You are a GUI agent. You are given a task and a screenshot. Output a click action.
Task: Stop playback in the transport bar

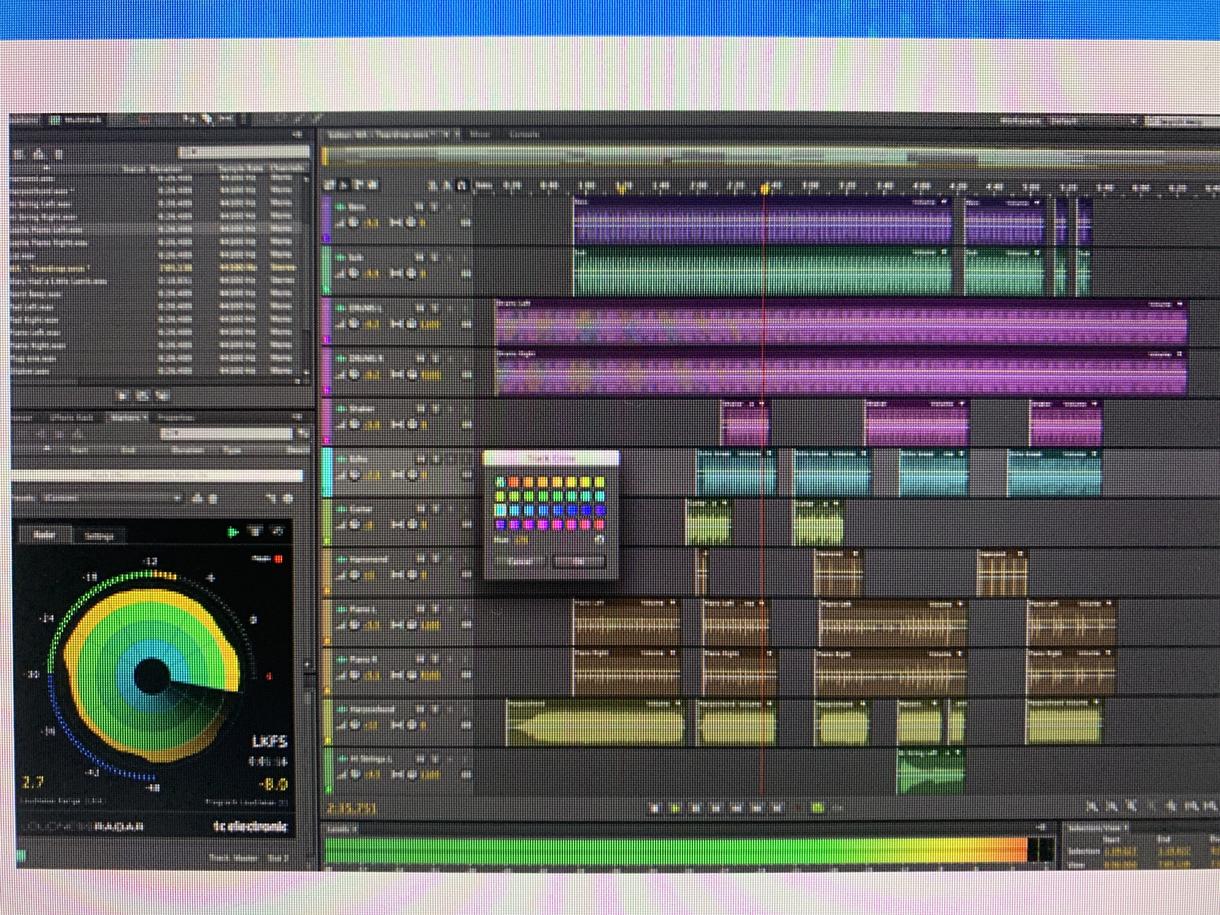[x=656, y=808]
